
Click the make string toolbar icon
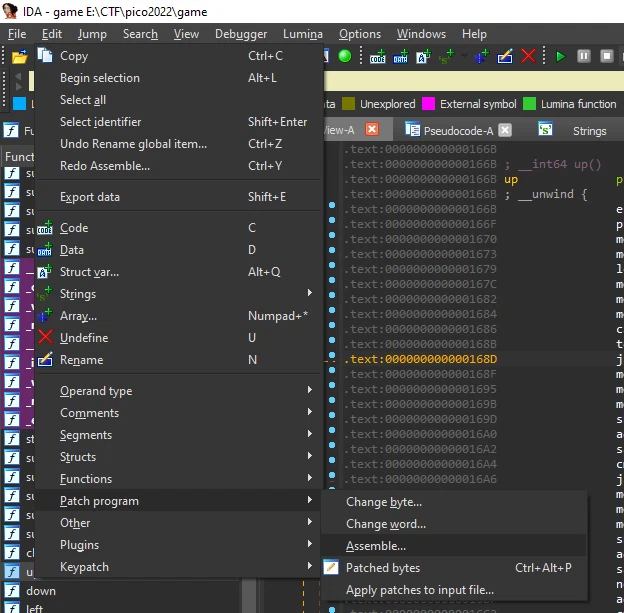(447, 57)
